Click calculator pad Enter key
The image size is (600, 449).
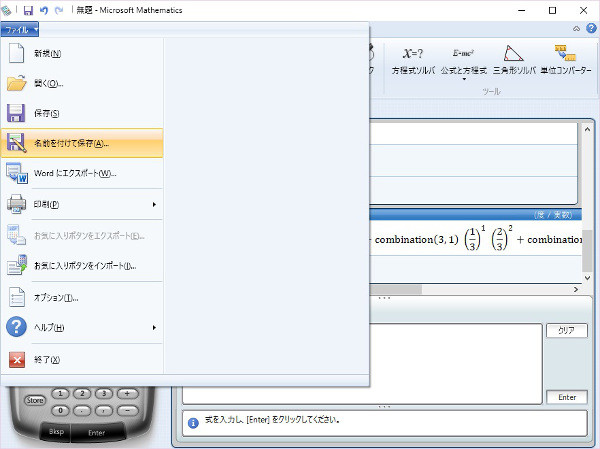pyautogui.click(x=97, y=433)
